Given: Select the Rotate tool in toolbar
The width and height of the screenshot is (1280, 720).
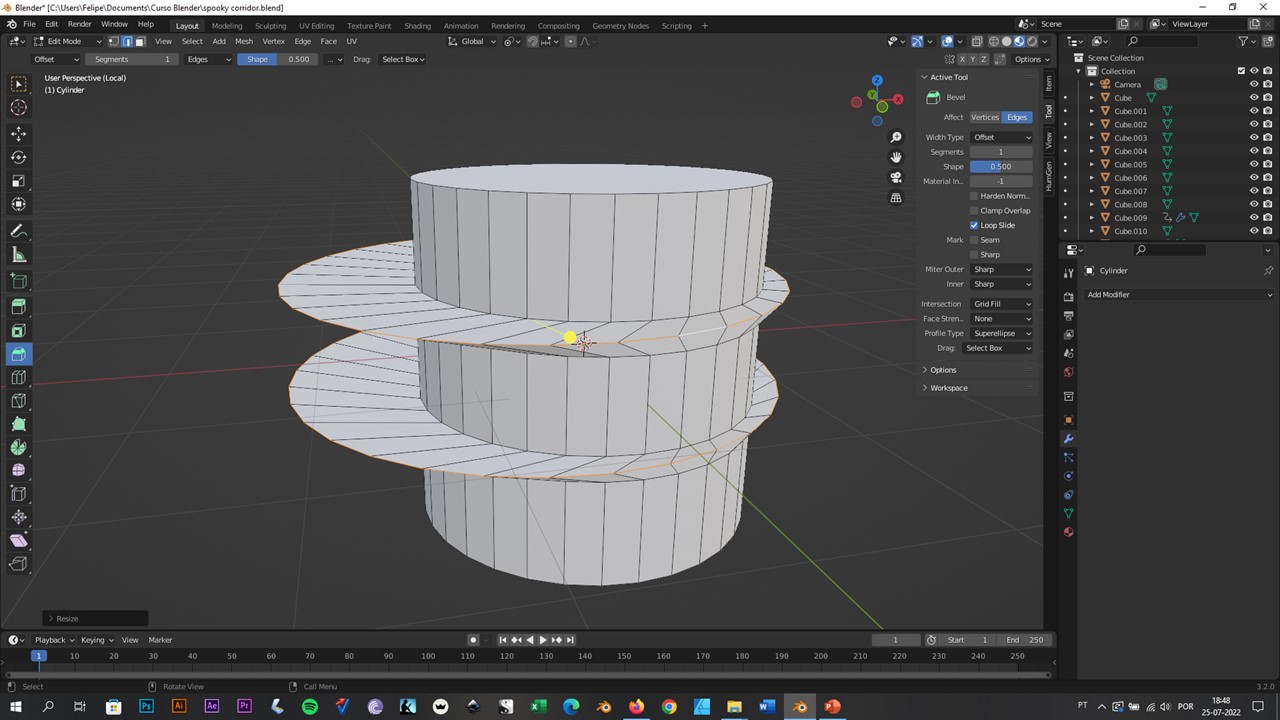Looking at the screenshot, I should click(18, 157).
